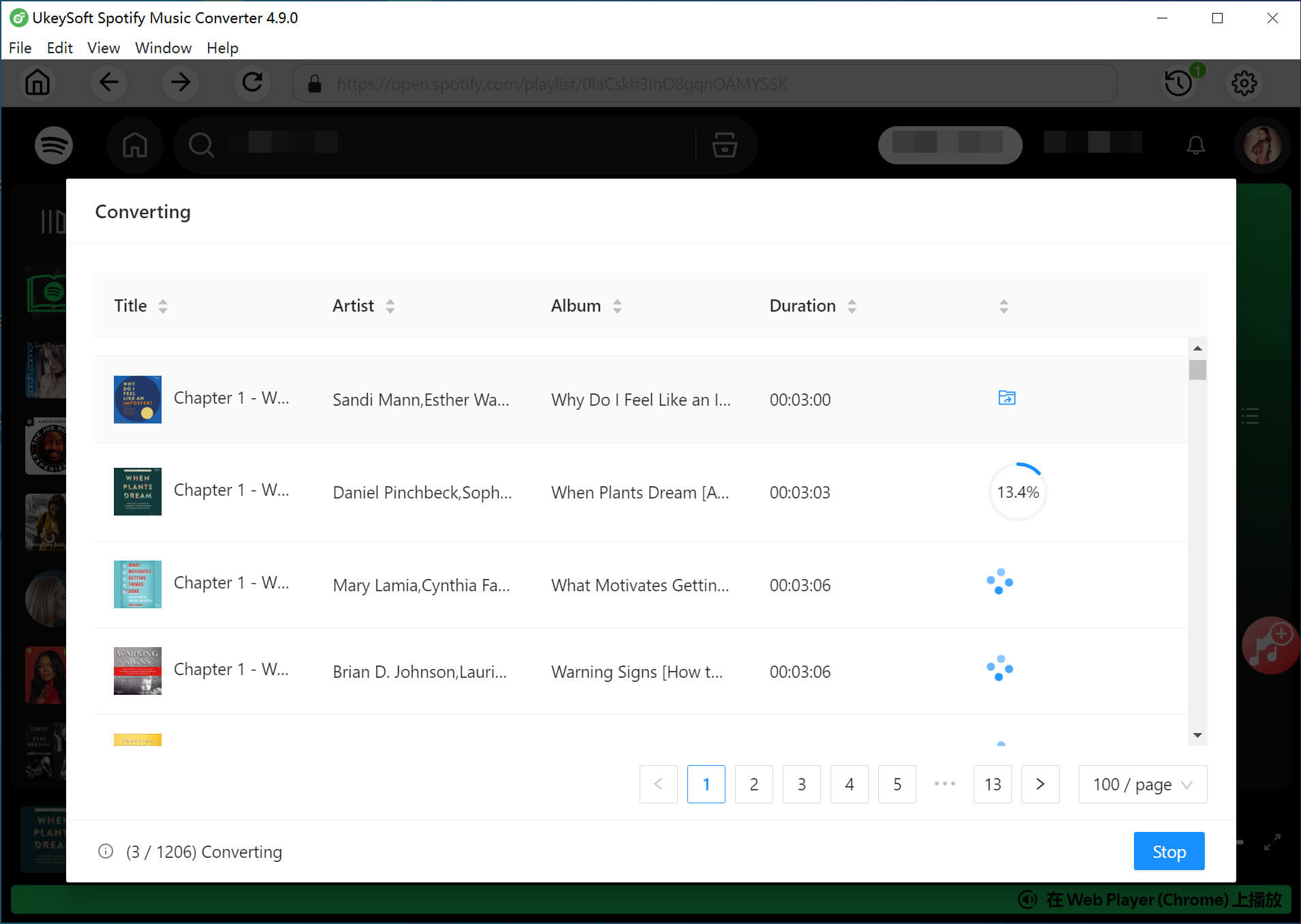
Task: Open the Edit menu
Action: click(59, 48)
